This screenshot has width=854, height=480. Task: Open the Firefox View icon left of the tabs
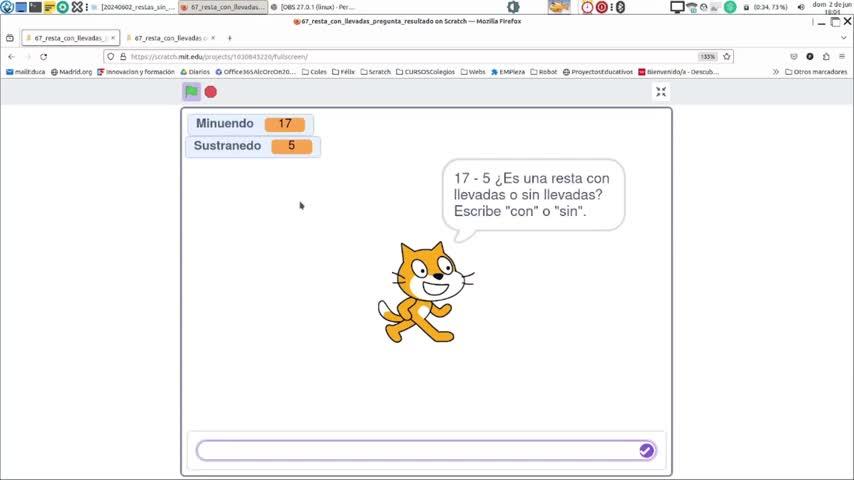[10, 38]
